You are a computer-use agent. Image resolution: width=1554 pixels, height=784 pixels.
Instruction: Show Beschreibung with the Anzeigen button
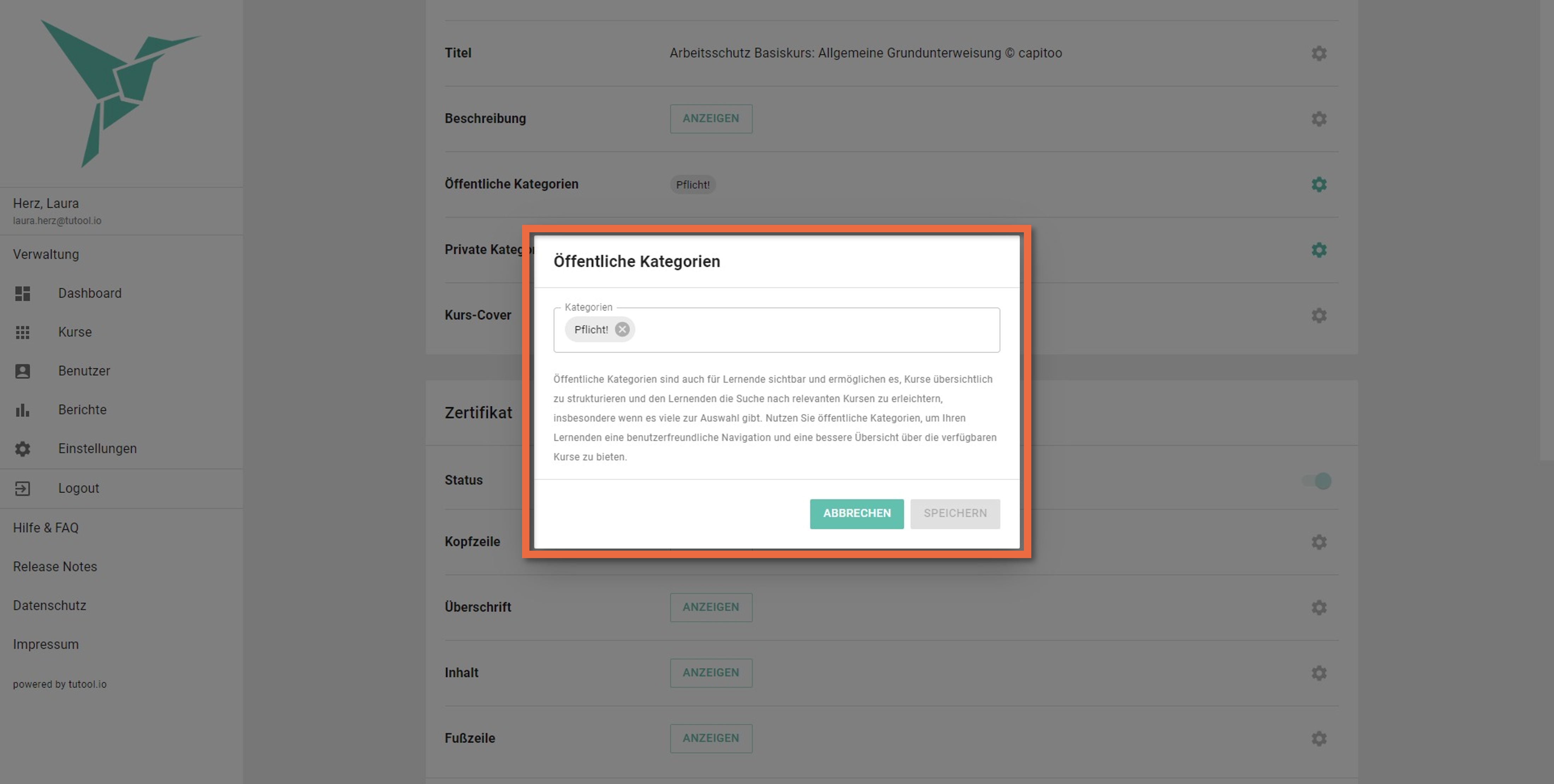coord(710,119)
